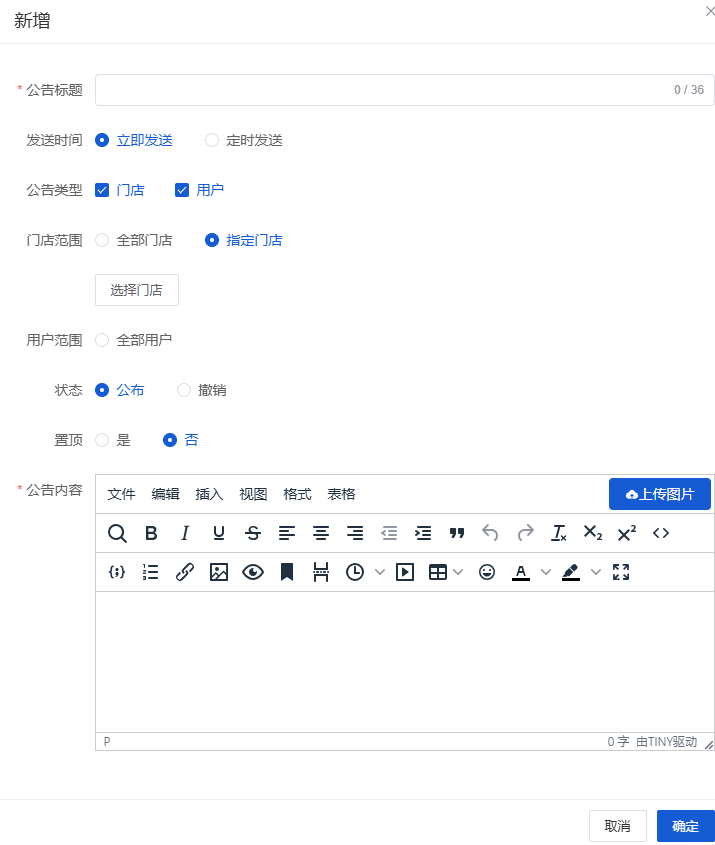Viewport: 715px width, 845px height.
Task: Insert an anchor bookmark
Action: coord(287,572)
